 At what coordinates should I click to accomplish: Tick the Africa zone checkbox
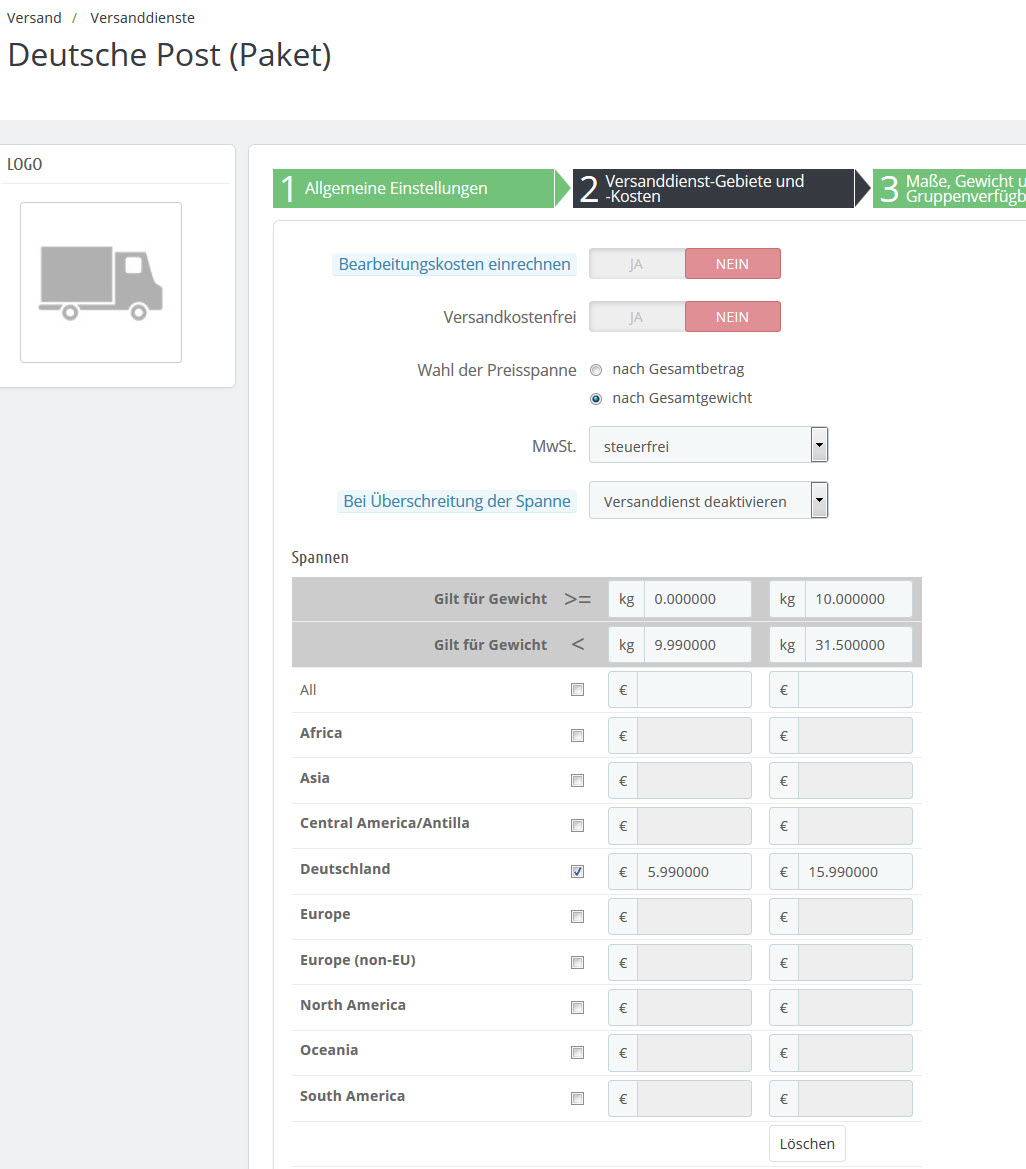tap(577, 736)
